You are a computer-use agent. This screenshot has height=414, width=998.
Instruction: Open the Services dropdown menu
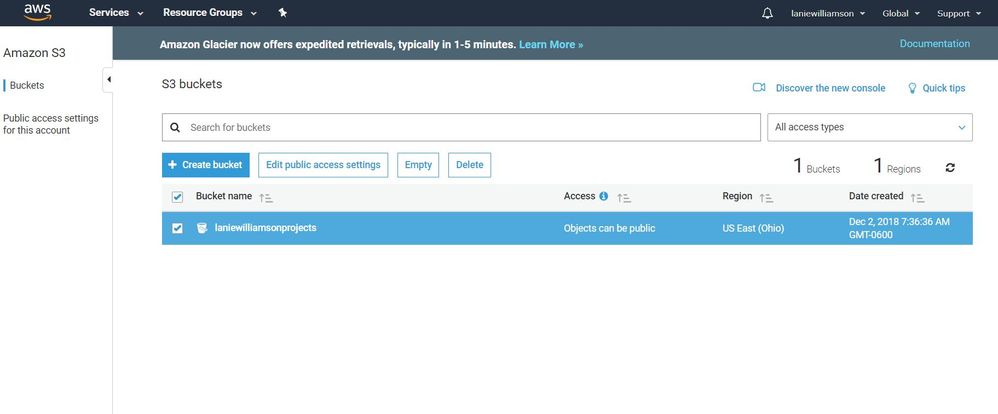(x=116, y=13)
